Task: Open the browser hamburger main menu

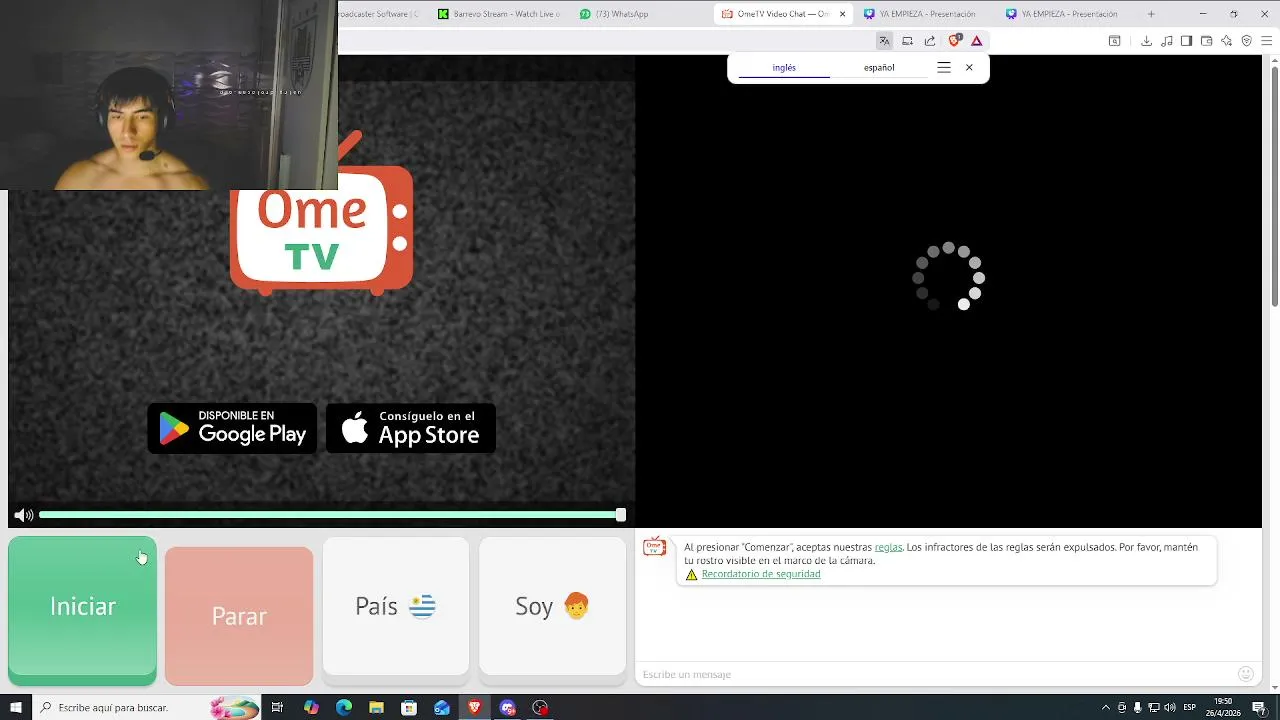Action: click(x=1266, y=41)
